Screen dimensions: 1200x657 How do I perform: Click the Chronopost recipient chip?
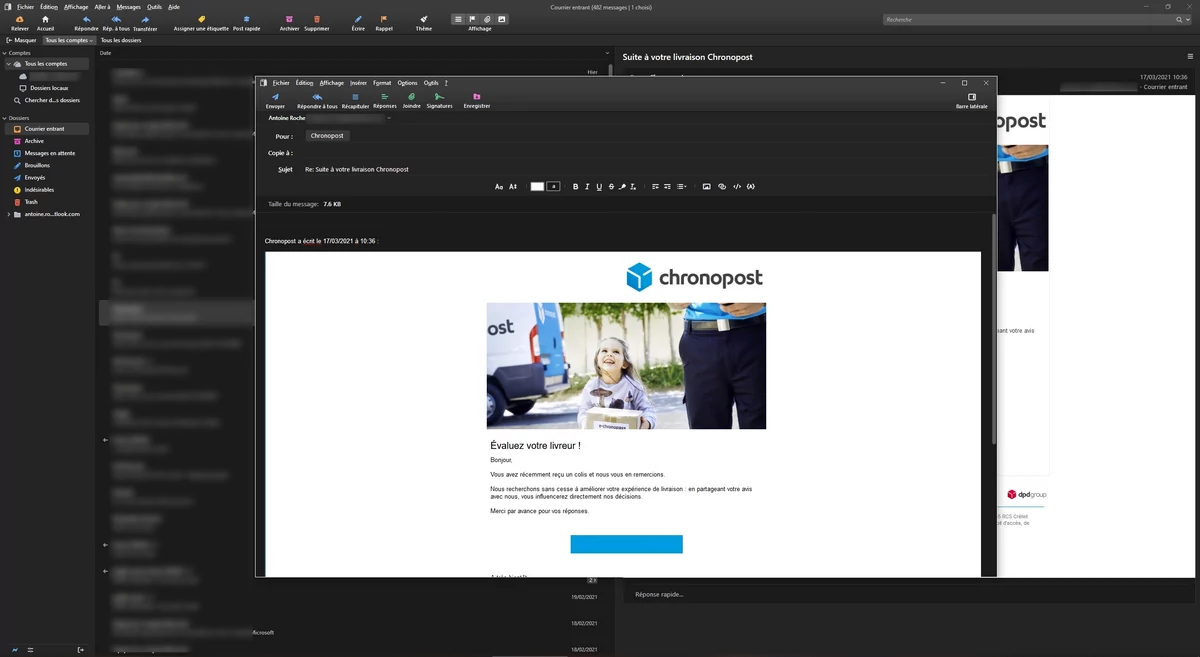pos(326,136)
